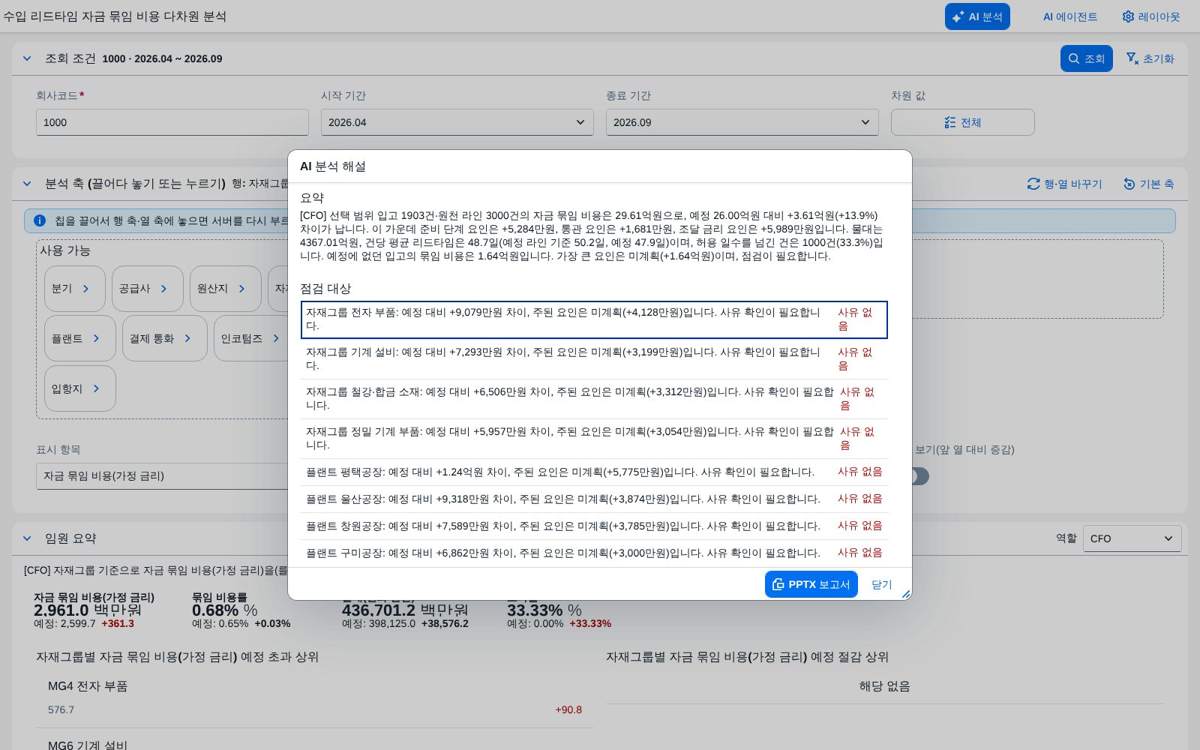Image resolution: width=1200 pixels, height=750 pixels.
Task: Click the 33.33% KPI value
Action: [545, 610]
